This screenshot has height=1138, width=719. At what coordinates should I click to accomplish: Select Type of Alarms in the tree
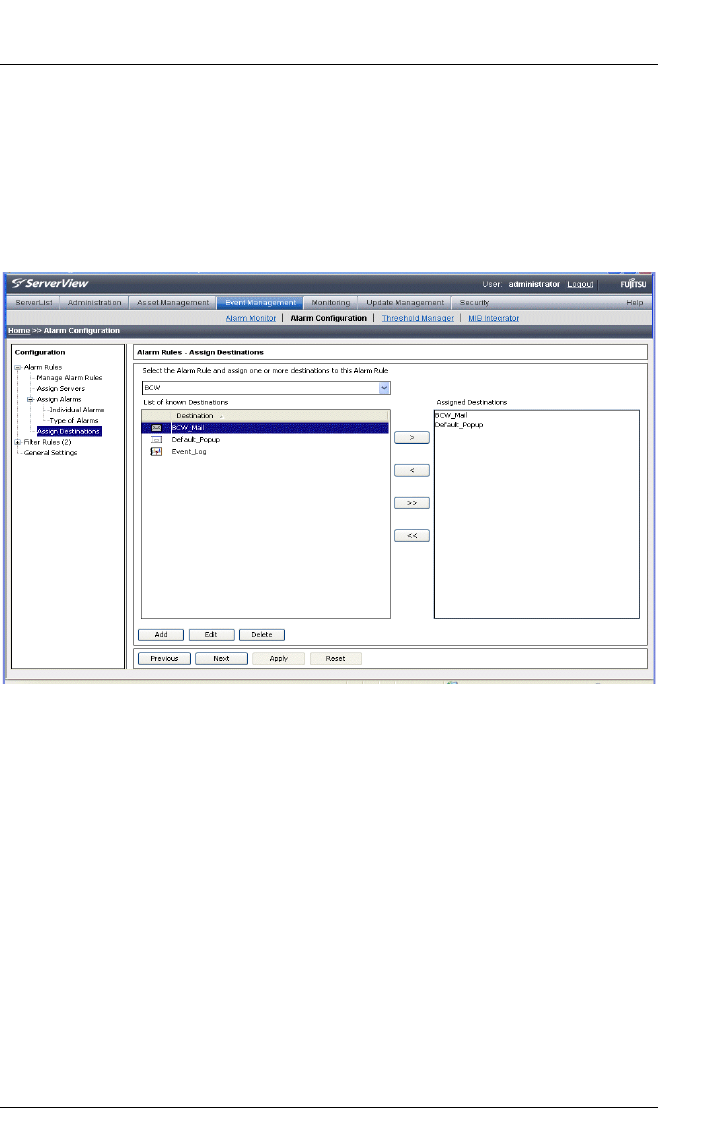tap(74, 421)
